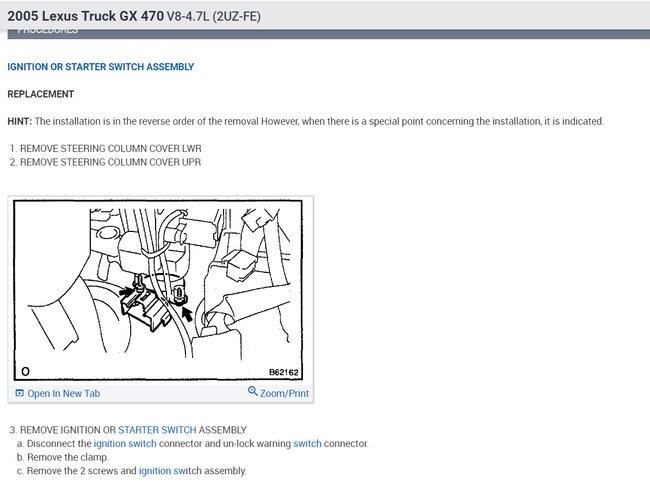Click the Open In New Tab icon
This screenshot has width=650, height=496.
click(19, 393)
